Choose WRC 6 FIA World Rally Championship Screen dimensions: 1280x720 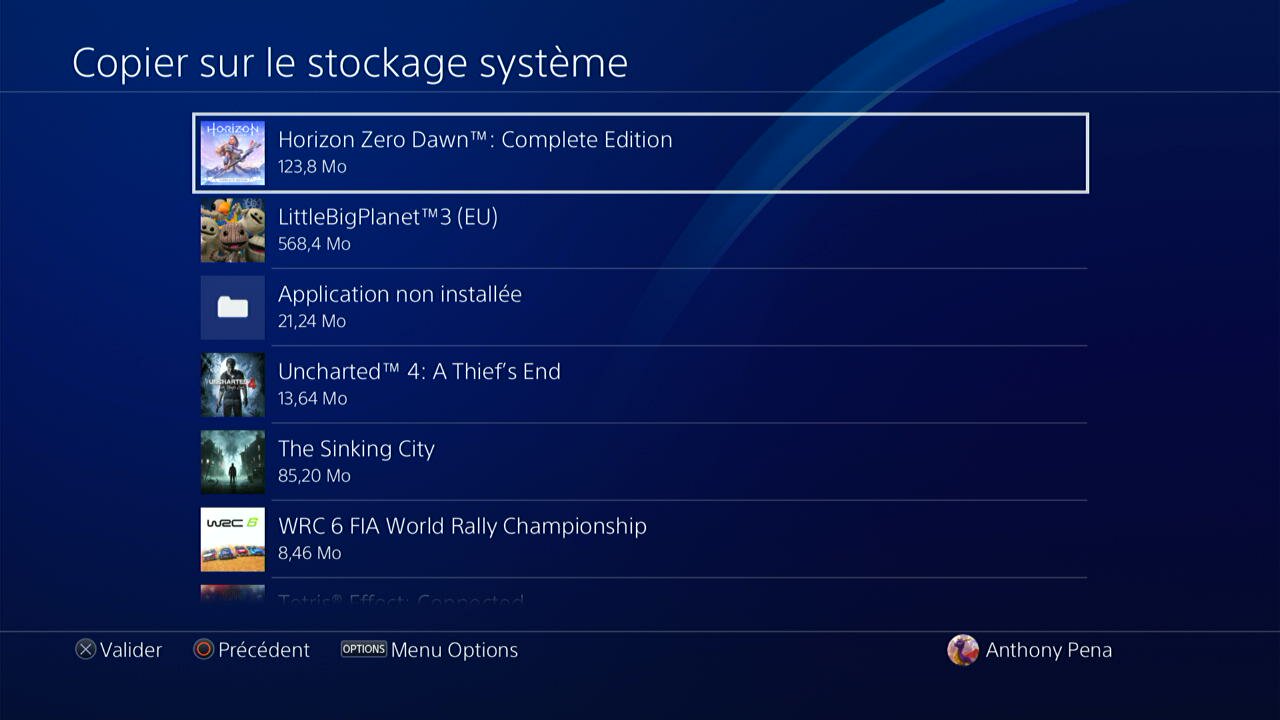(640, 538)
